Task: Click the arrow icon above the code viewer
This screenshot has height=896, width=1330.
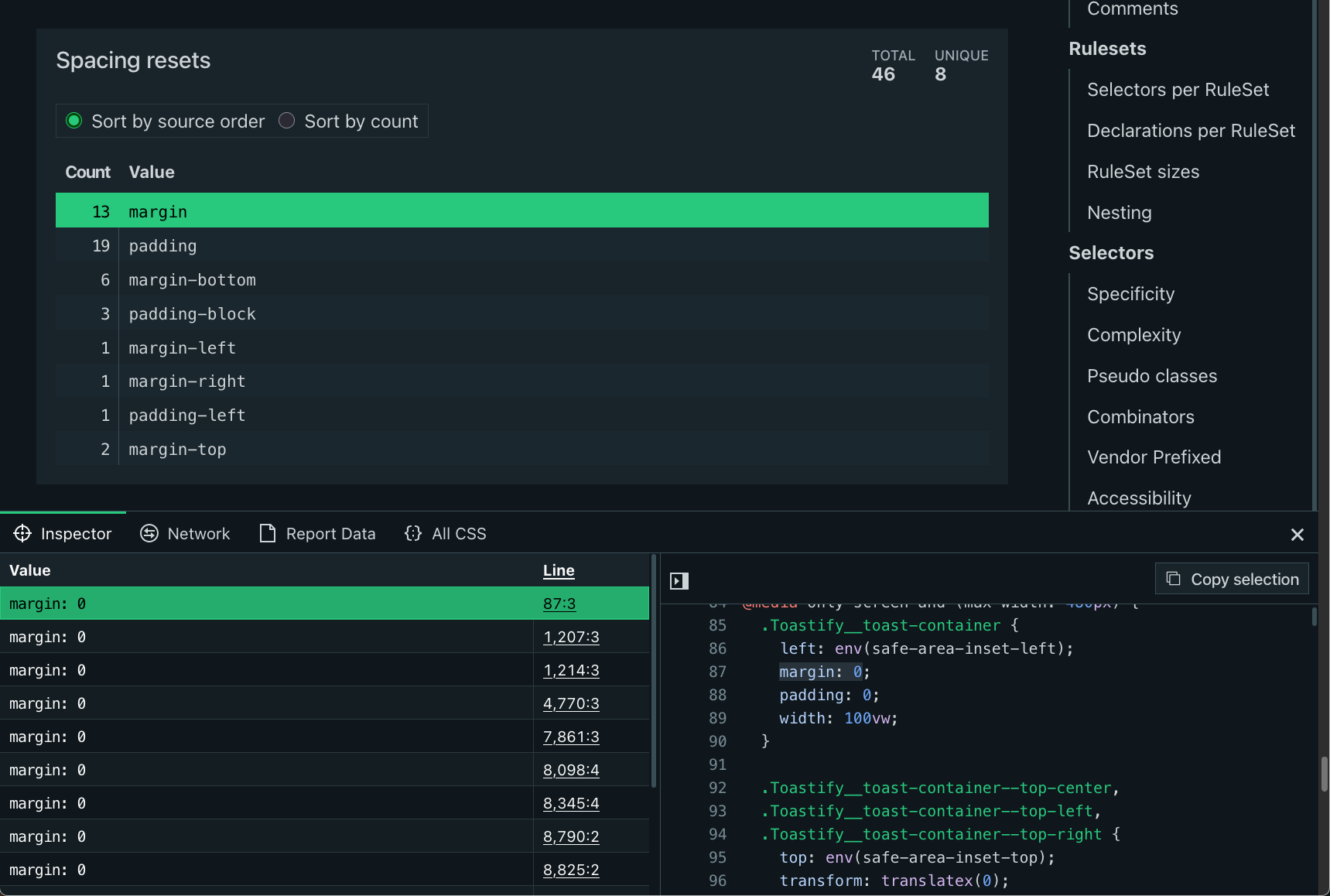Action: 679,580
